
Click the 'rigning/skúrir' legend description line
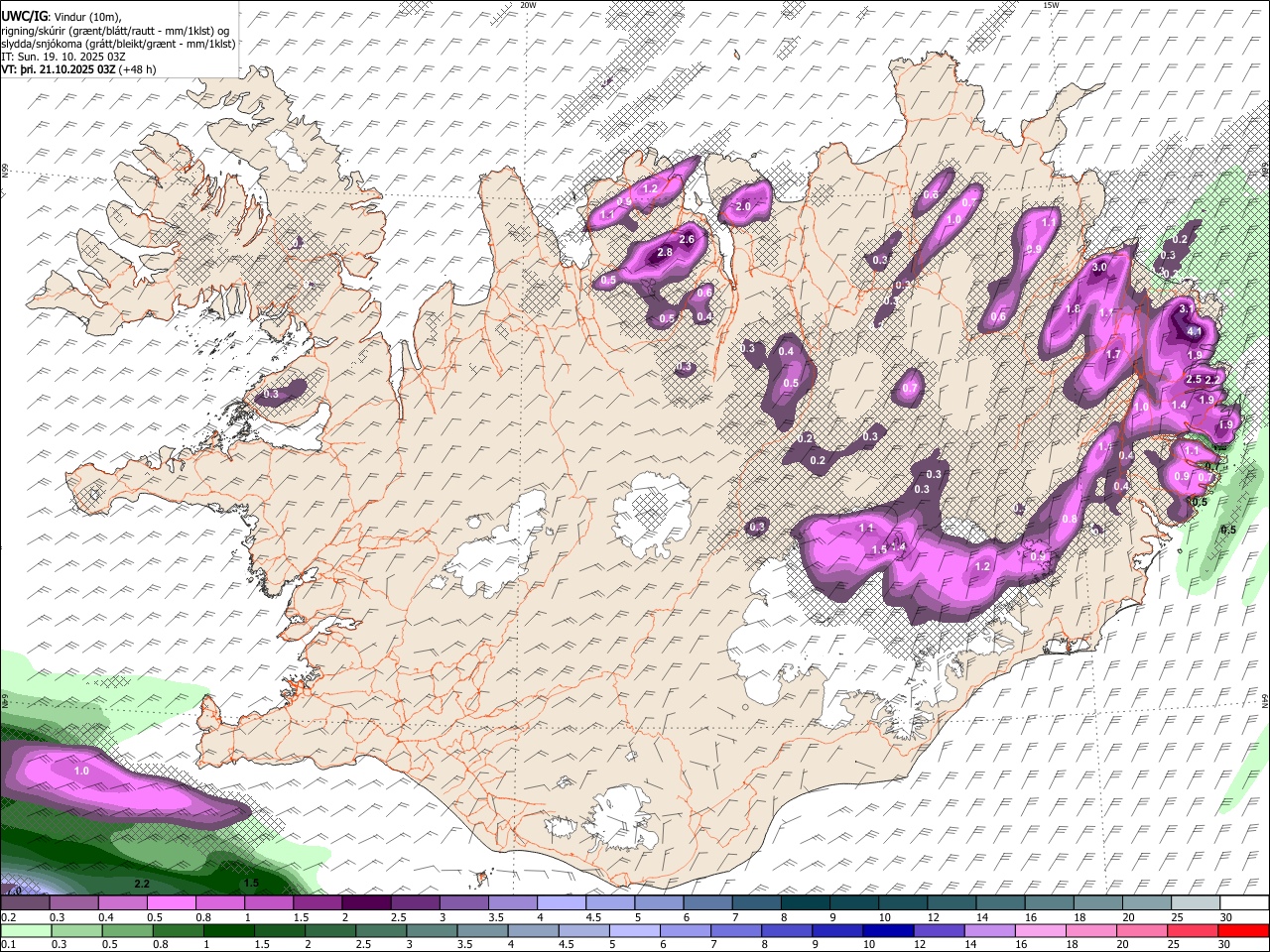[115, 30]
